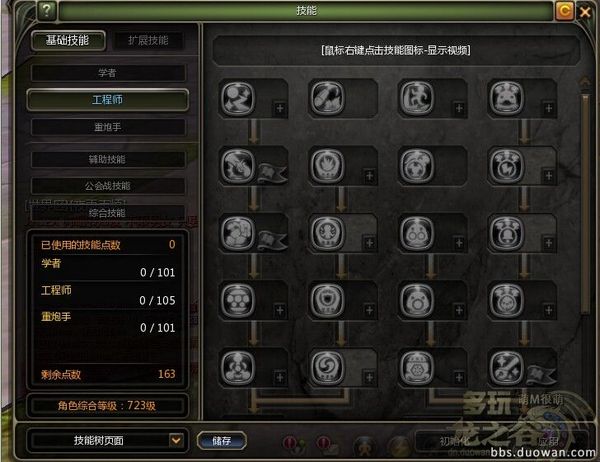The width and height of the screenshot is (600, 462).
Task: Click the mushroom-shaped skill icon in fourth row
Action: (238, 300)
